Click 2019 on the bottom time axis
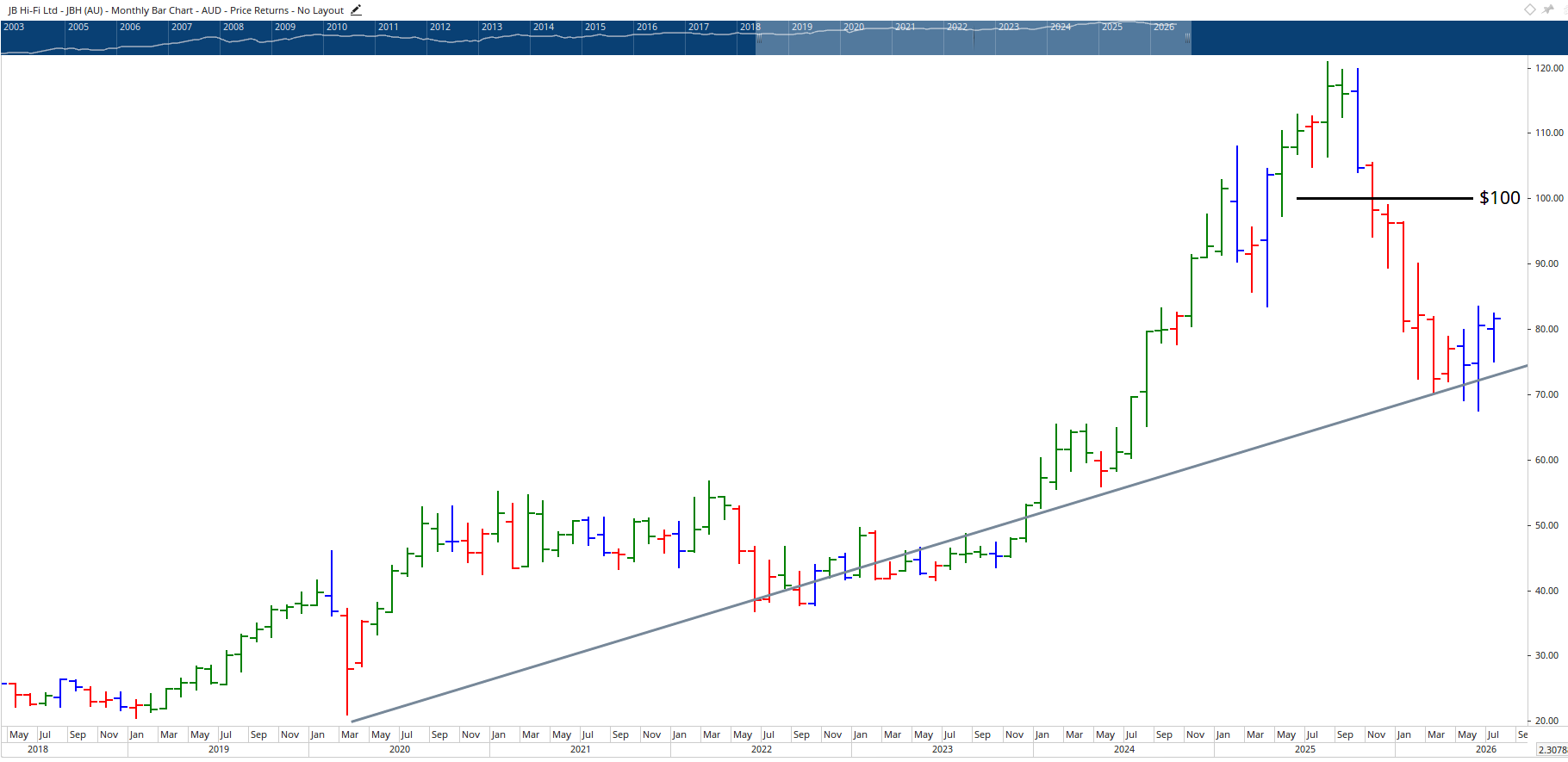The width and height of the screenshot is (1568, 762). tap(219, 749)
